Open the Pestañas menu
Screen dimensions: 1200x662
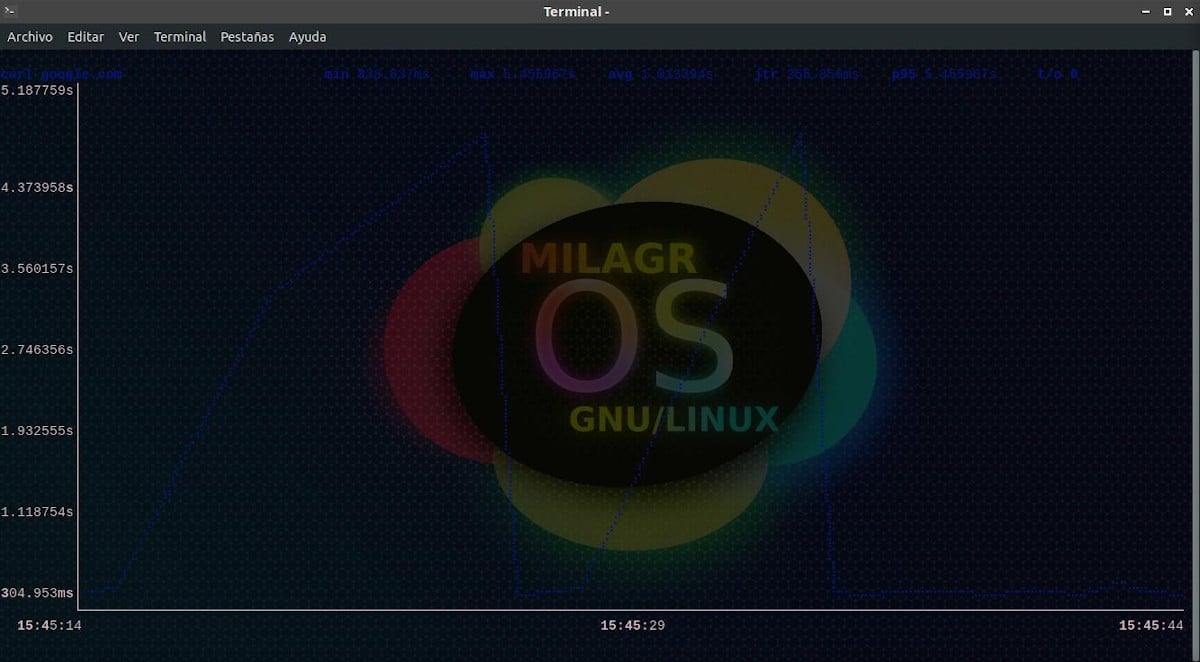[247, 37]
